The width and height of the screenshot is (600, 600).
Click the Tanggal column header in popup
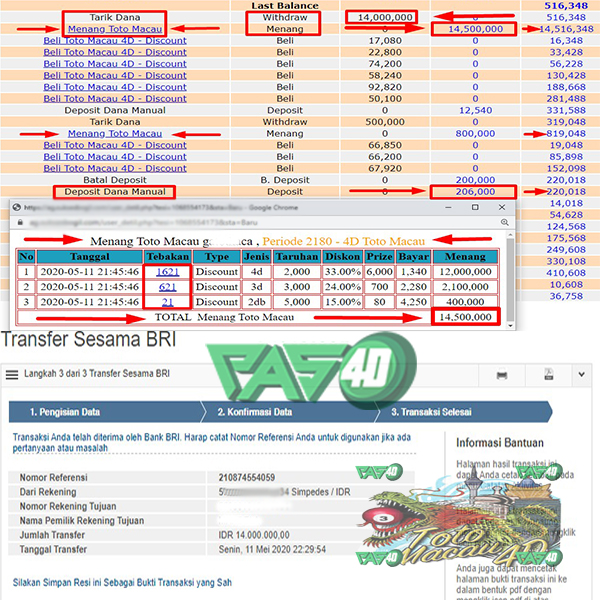coord(90,256)
